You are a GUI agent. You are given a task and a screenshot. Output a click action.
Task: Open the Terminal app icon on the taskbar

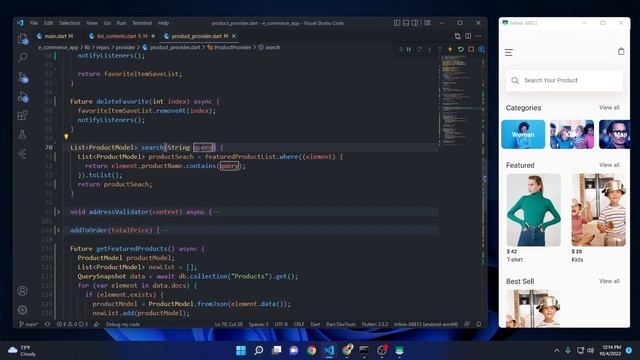(x=364, y=350)
